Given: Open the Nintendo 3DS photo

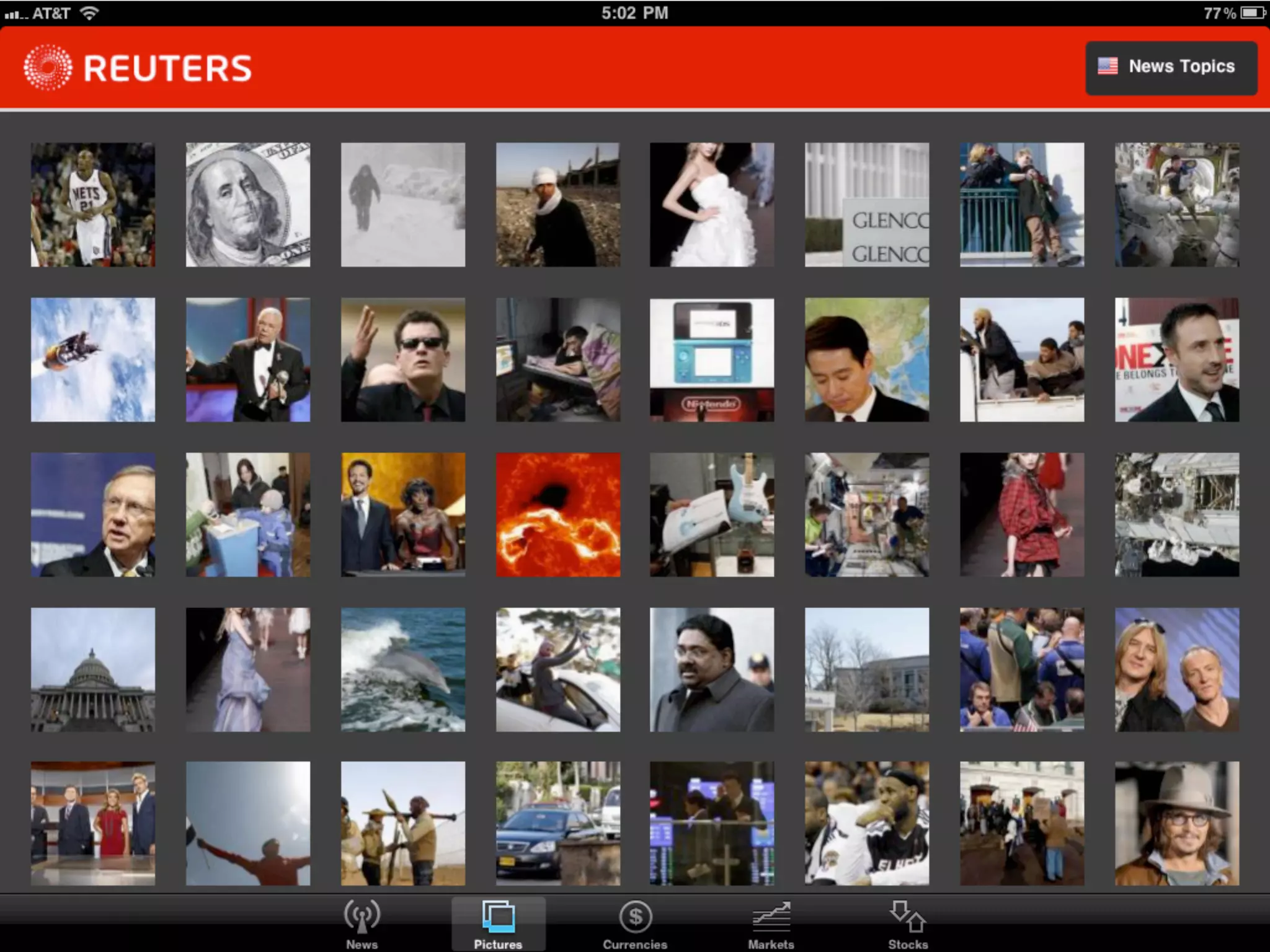Looking at the screenshot, I should click(x=712, y=360).
